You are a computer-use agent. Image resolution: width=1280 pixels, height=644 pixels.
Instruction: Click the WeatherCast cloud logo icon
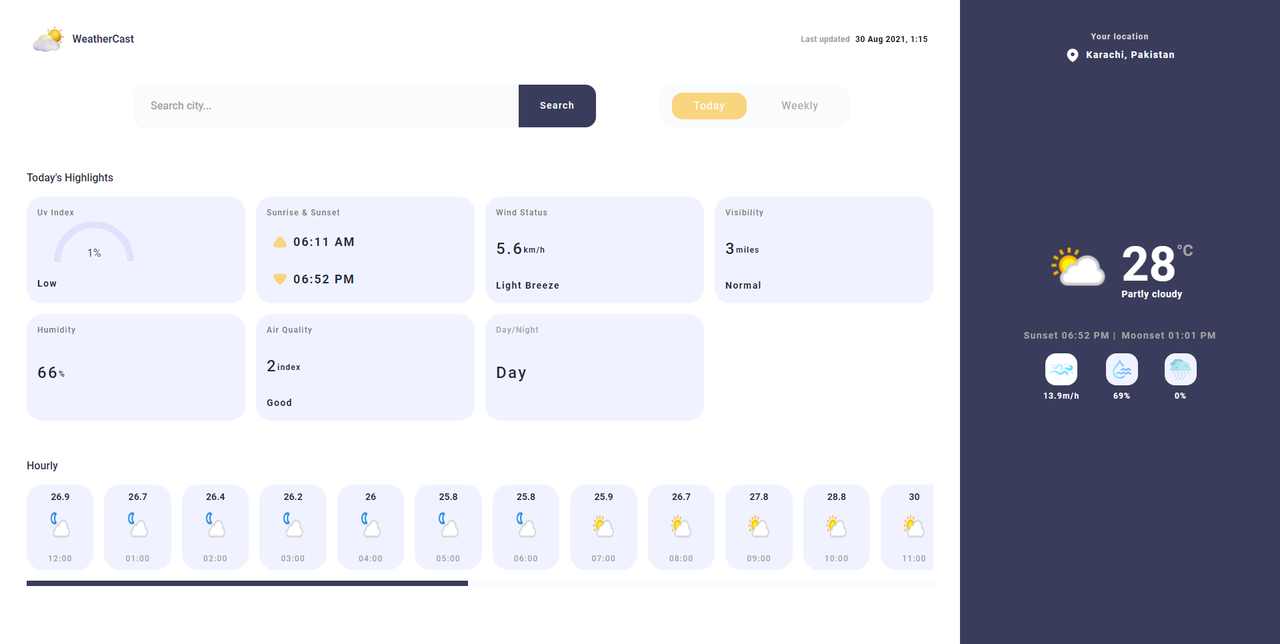(x=48, y=39)
